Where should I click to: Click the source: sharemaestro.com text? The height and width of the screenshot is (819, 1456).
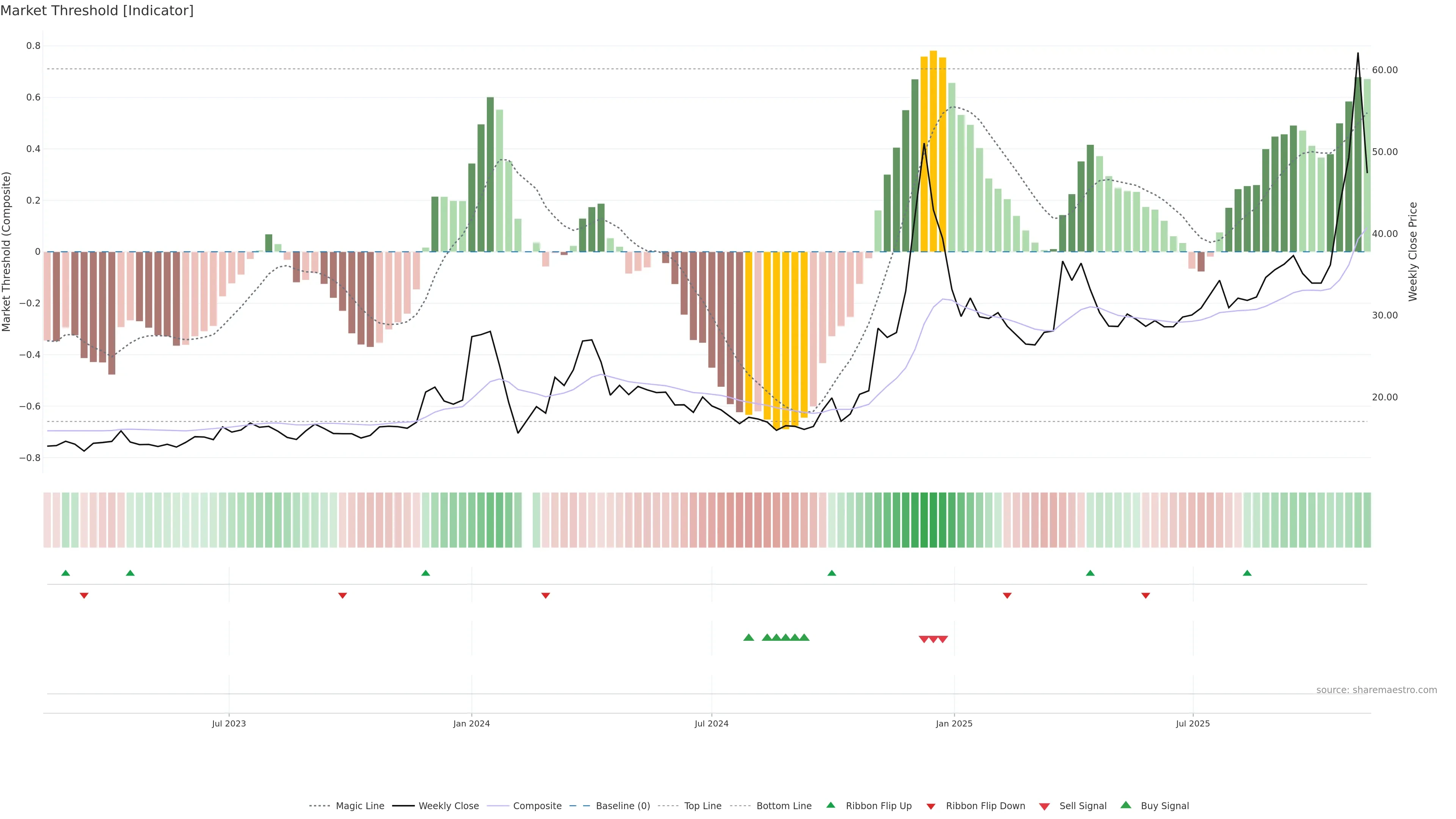click(x=1376, y=690)
